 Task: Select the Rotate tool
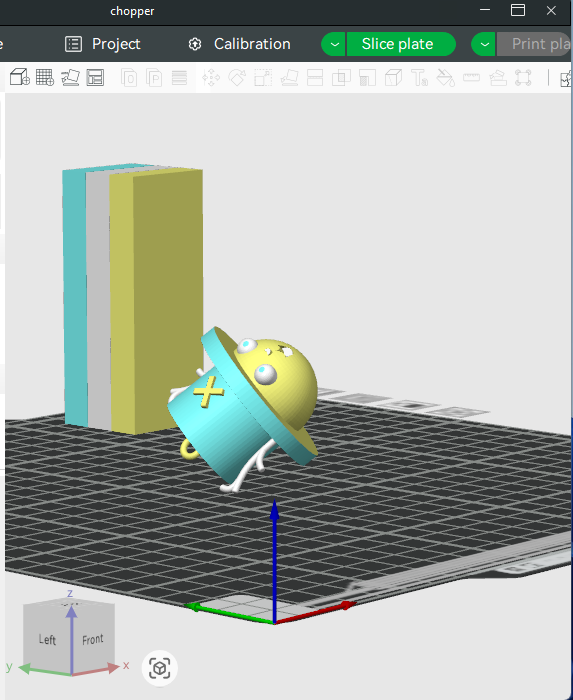click(237, 78)
